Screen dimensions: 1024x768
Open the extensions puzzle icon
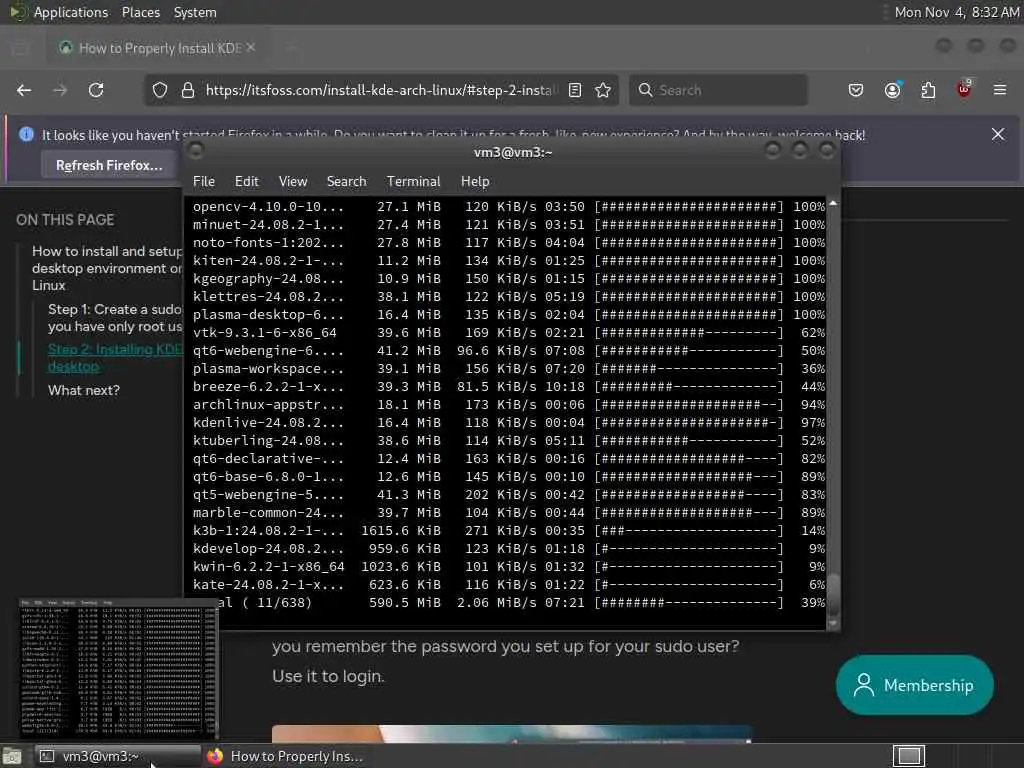coord(928,90)
